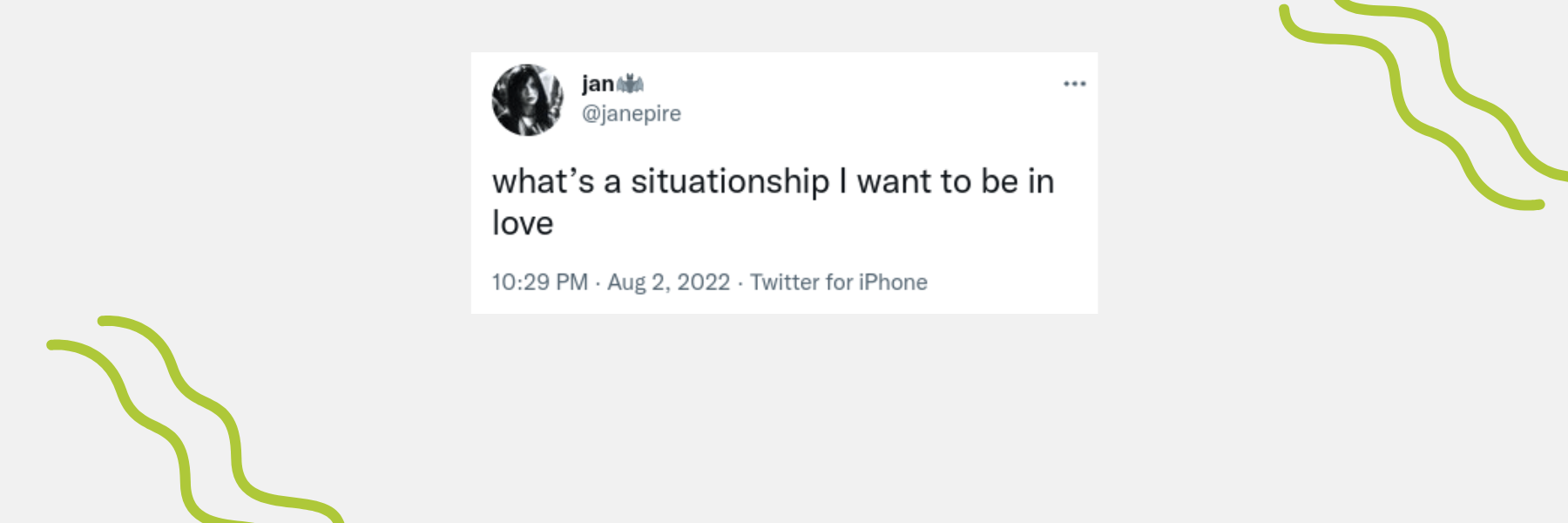
Task: Click the word in ending first line
Action: (x=1041, y=181)
